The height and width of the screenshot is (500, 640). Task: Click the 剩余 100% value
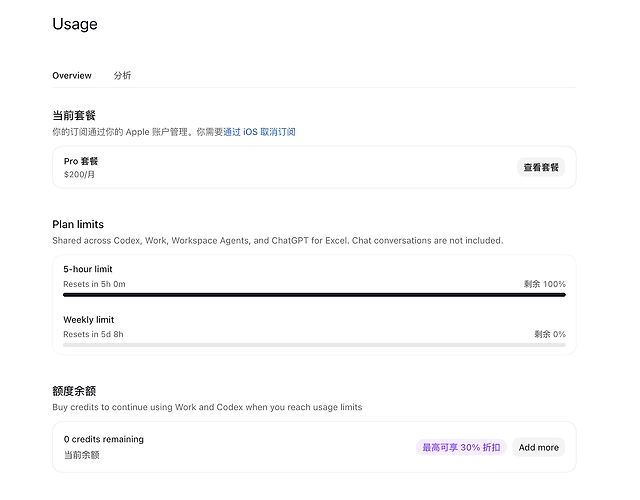[x=544, y=284]
